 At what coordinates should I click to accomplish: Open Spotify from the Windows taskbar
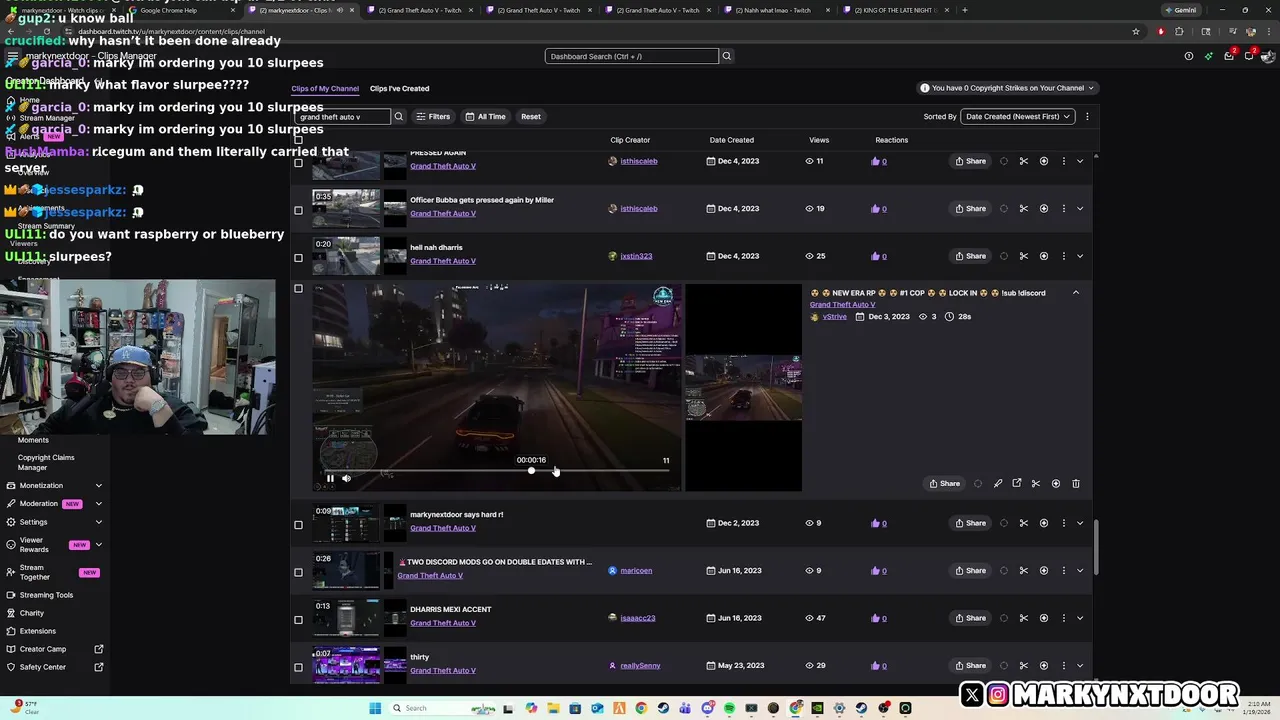click(x=729, y=708)
